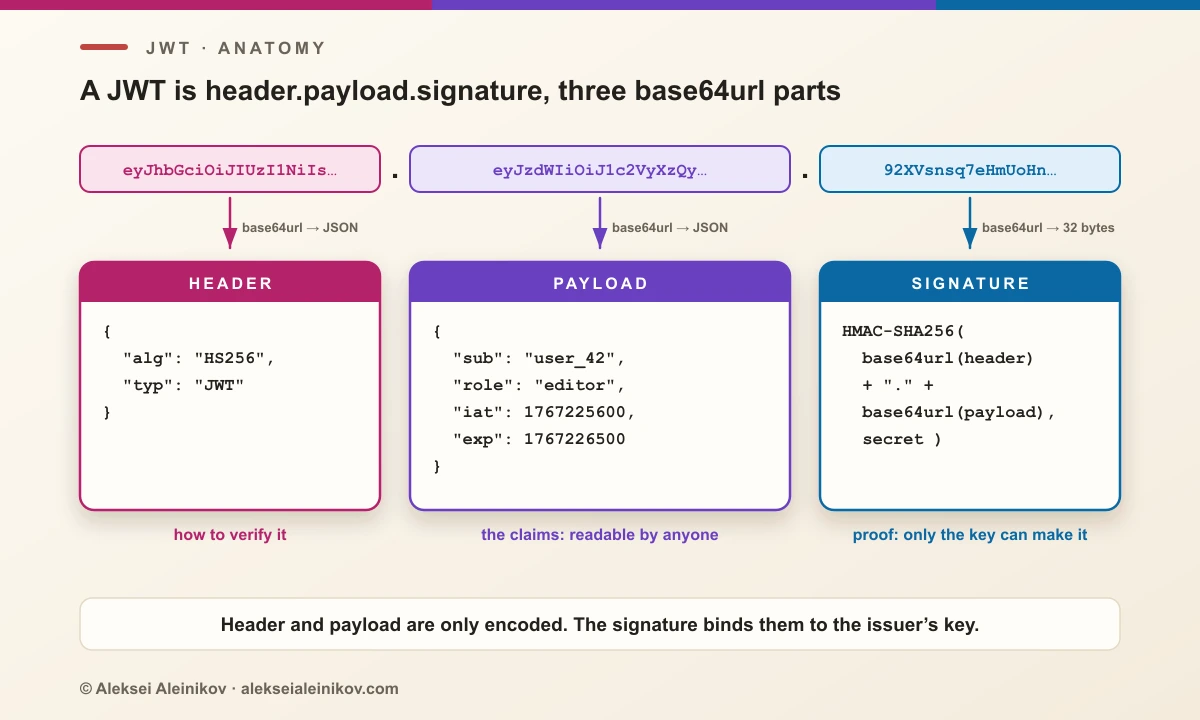1200x720 pixels.
Task: Select the HEADER card title bar
Action: 230,283
